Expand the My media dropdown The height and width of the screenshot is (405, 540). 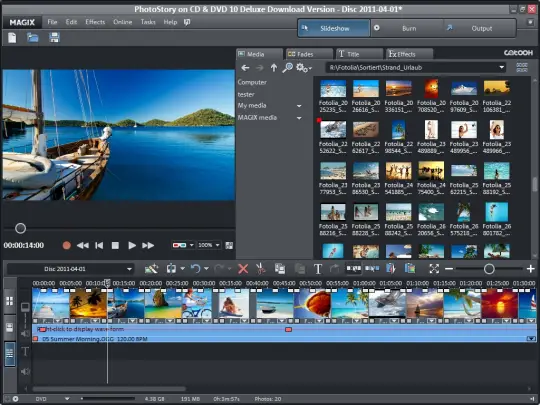tap(299, 106)
